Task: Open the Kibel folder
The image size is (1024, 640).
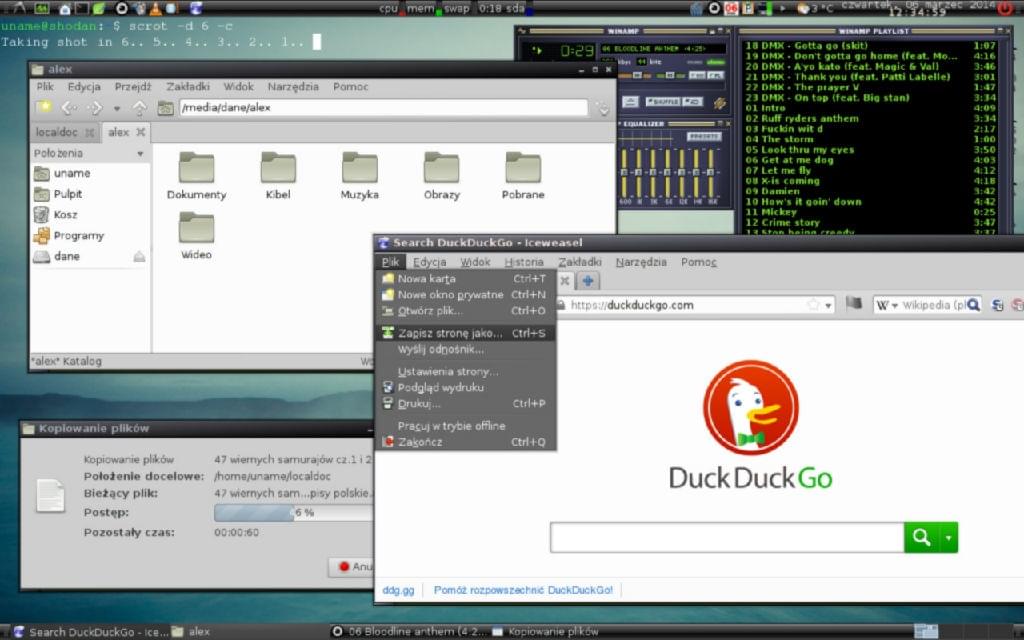Action: pyautogui.click(x=278, y=175)
